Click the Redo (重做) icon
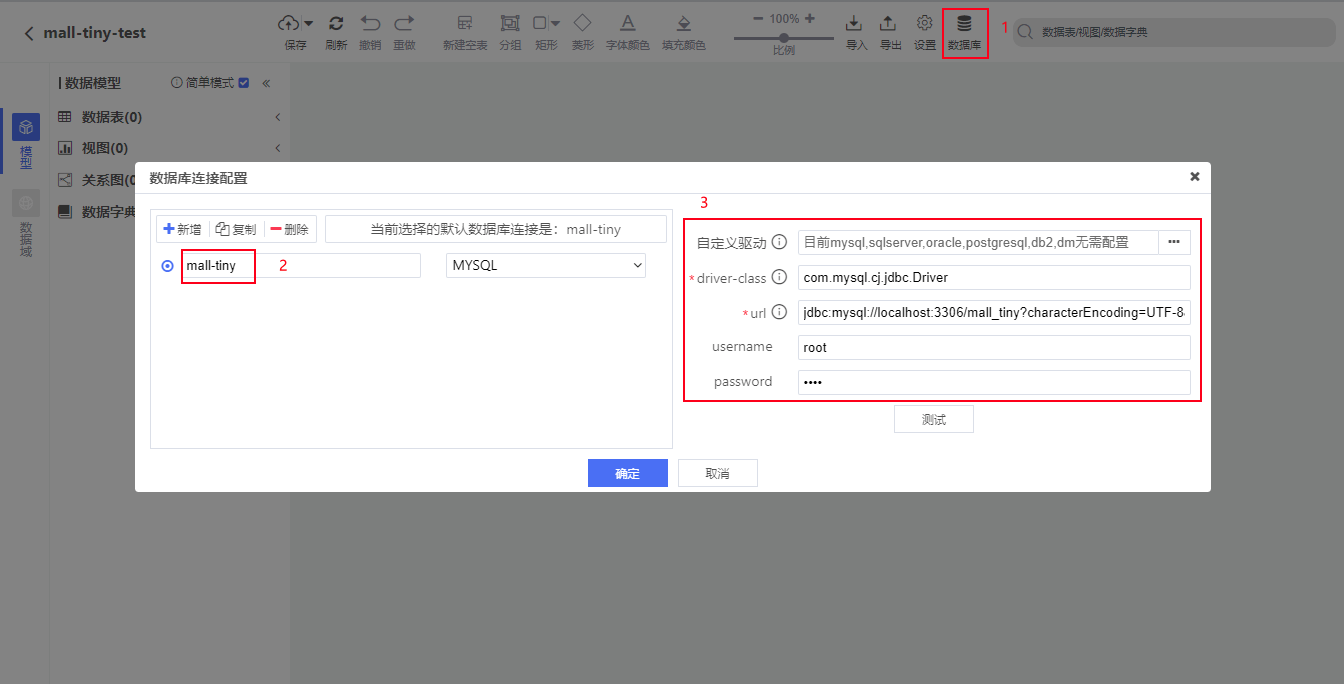The height and width of the screenshot is (684, 1344). [x=404, y=22]
